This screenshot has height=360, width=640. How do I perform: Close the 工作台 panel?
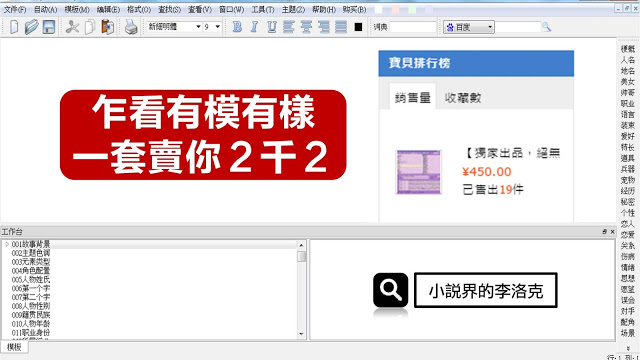(612, 231)
